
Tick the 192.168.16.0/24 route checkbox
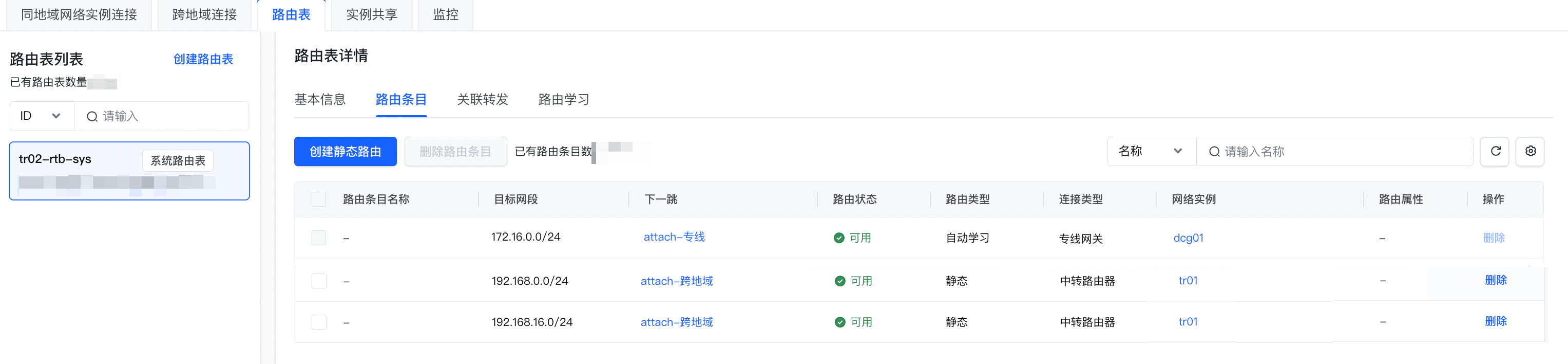click(x=319, y=322)
